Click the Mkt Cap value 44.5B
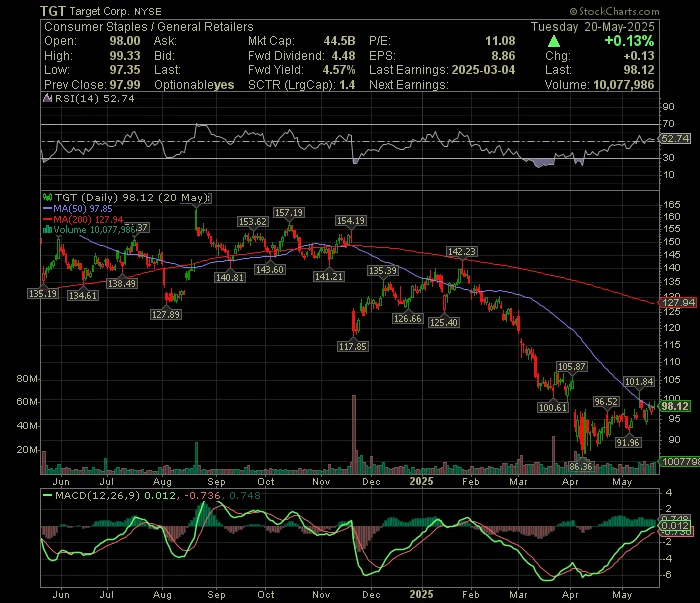Viewport: 700px width, 603px height. point(339,41)
